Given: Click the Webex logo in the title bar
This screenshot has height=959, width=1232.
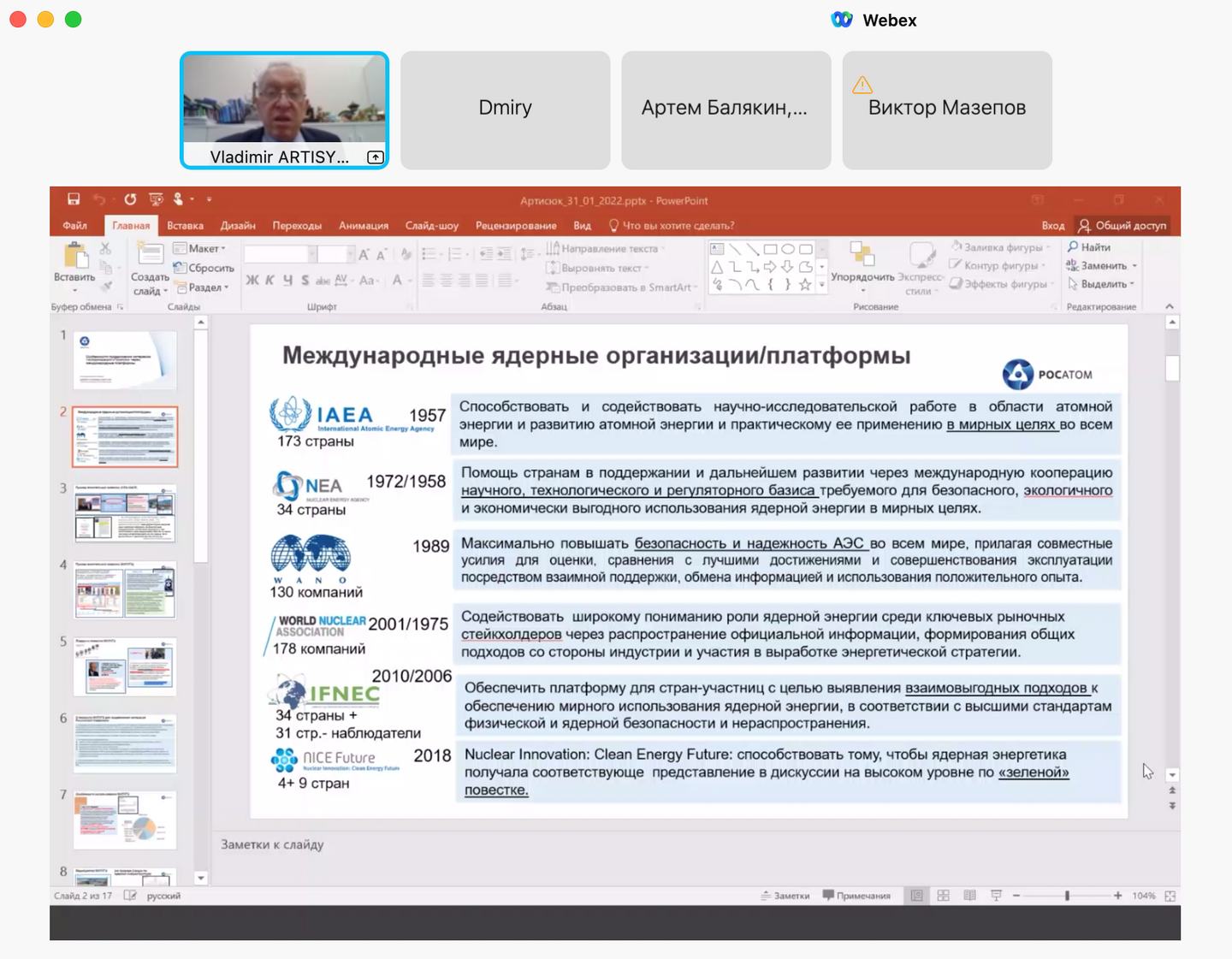Looking at the screenshot, I should (842, 20).
